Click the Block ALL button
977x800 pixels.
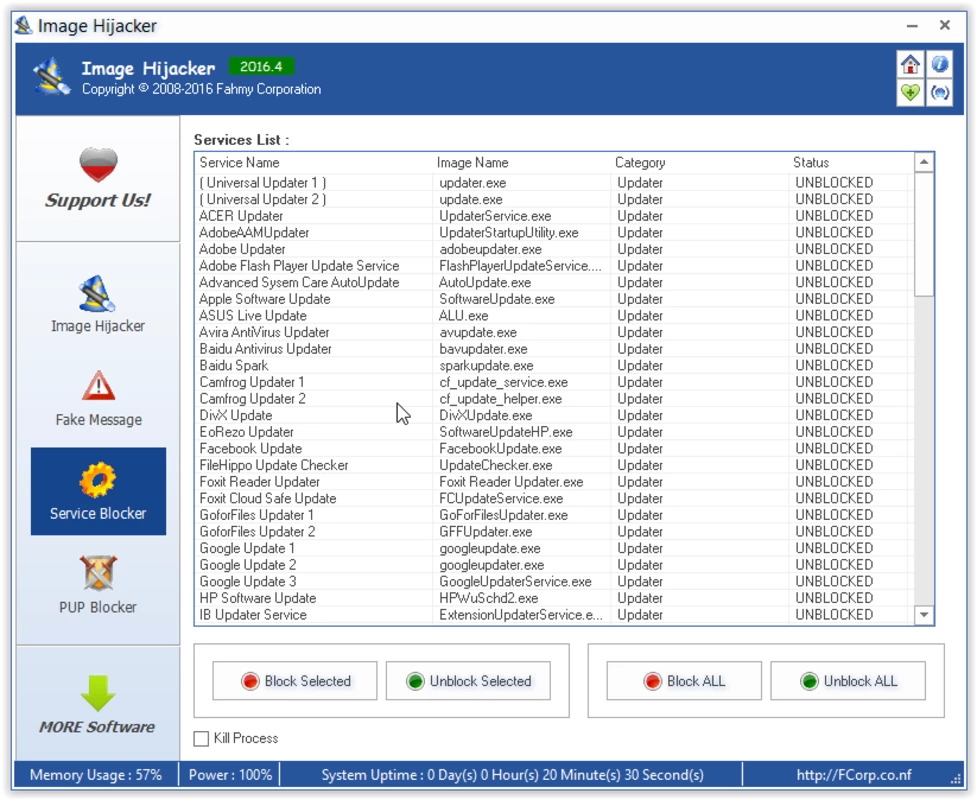(x=684, y=681)
